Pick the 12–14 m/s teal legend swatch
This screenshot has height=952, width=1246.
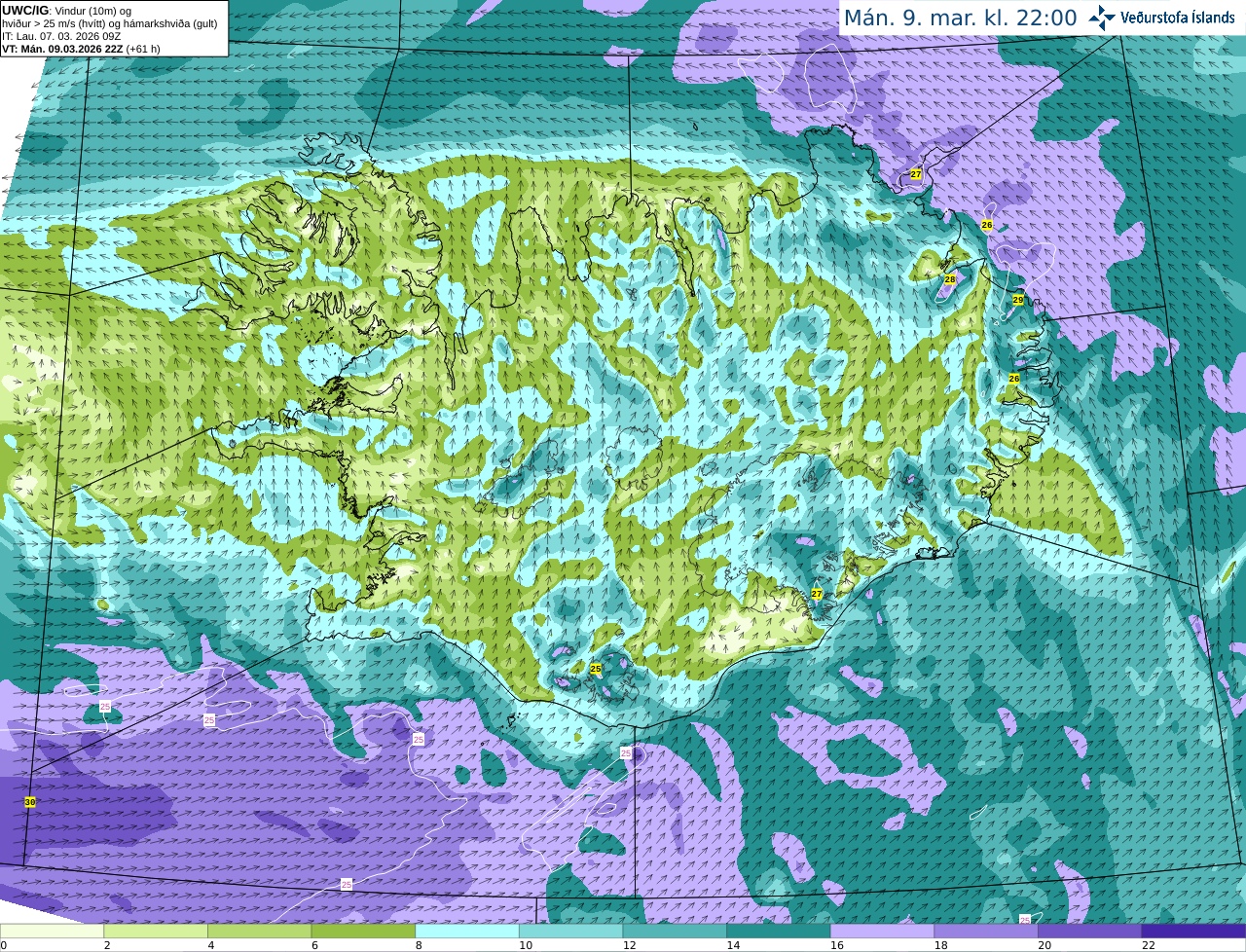(675, 932)
